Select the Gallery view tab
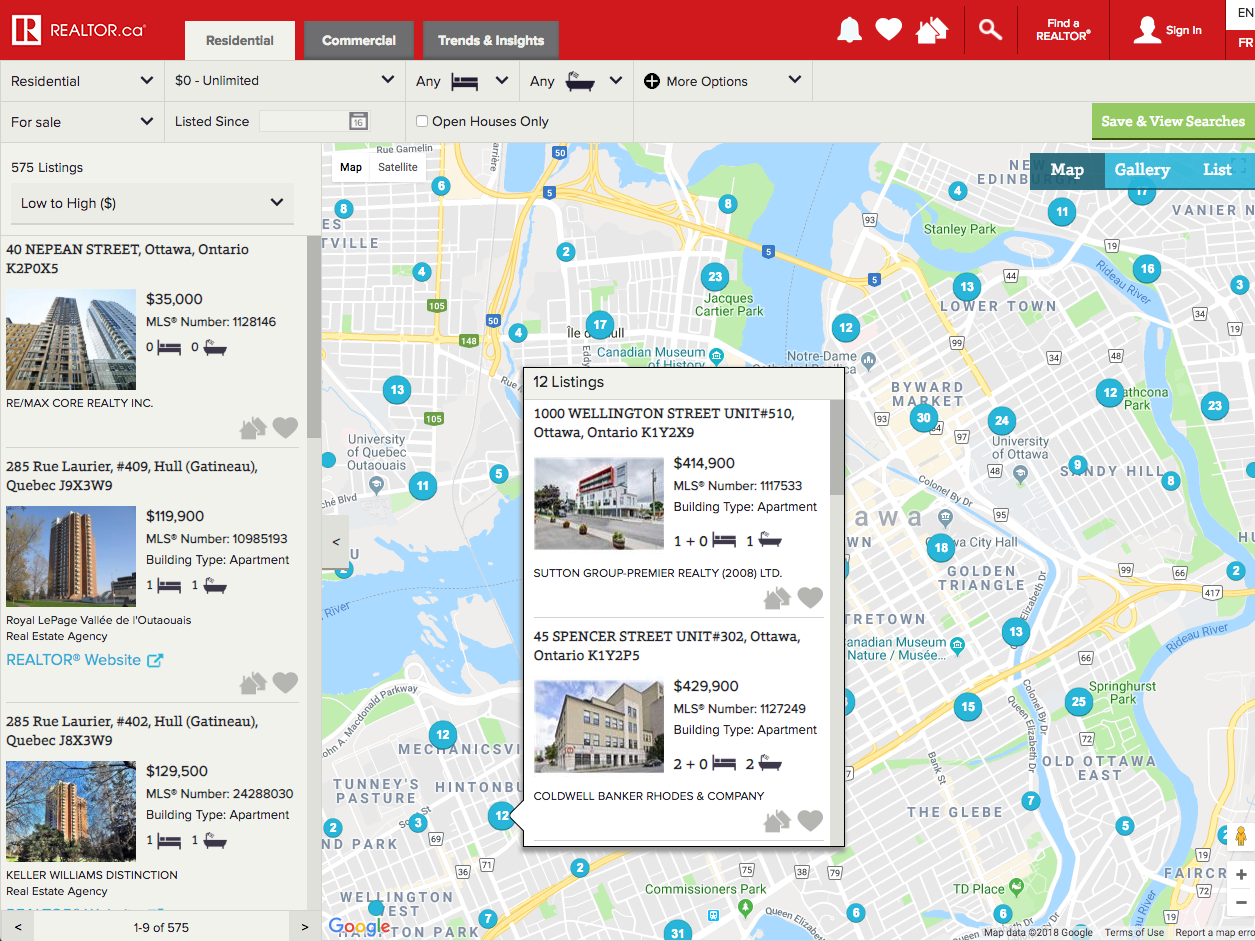Viewport: 1255px width, 941px height. pos(1141,170)
